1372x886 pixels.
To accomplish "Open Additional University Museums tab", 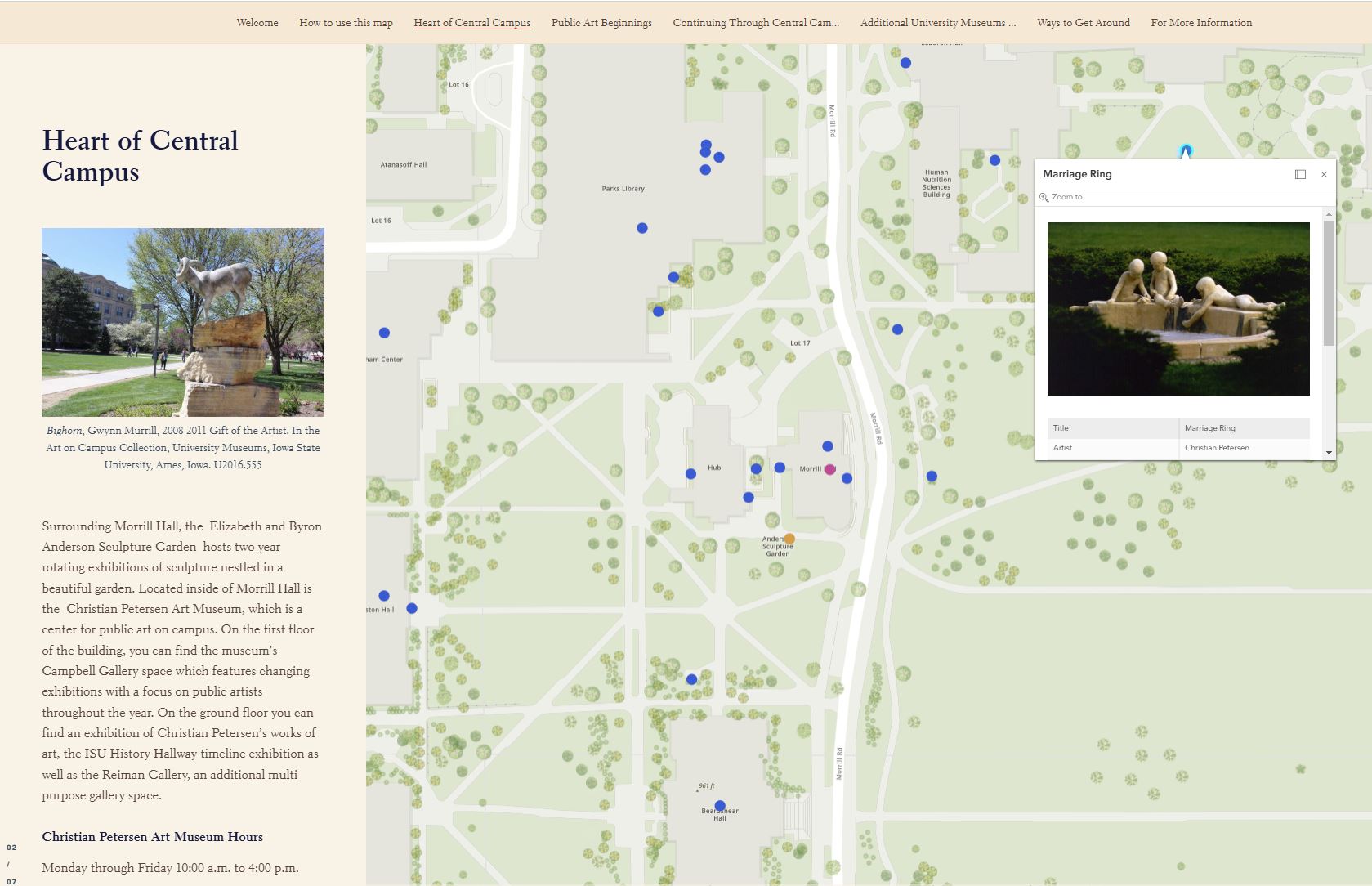I will pyautogui.click(x=938, y=23).
